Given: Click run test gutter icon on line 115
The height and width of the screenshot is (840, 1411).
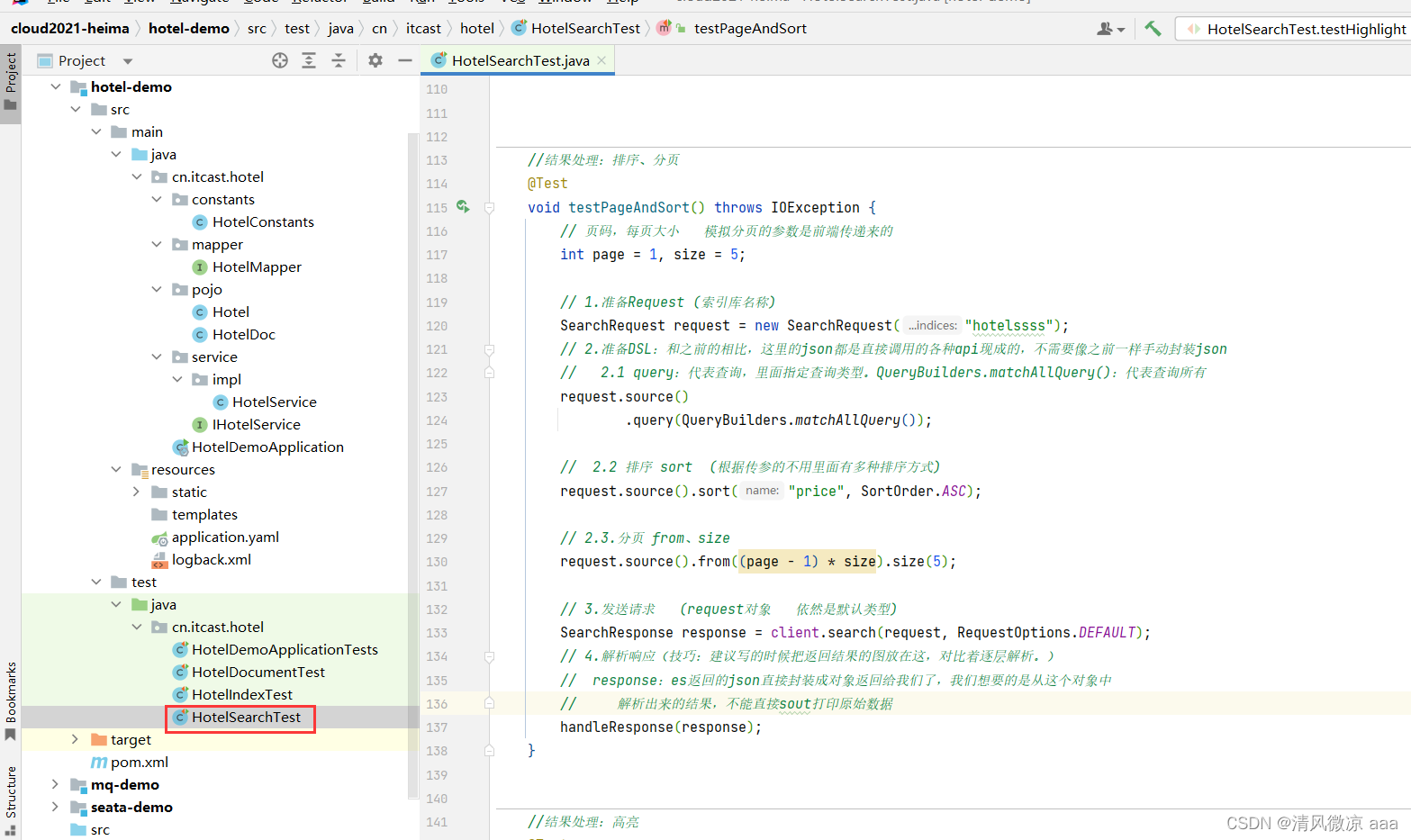Looking at the screenshot, I should tap(463, 207).
